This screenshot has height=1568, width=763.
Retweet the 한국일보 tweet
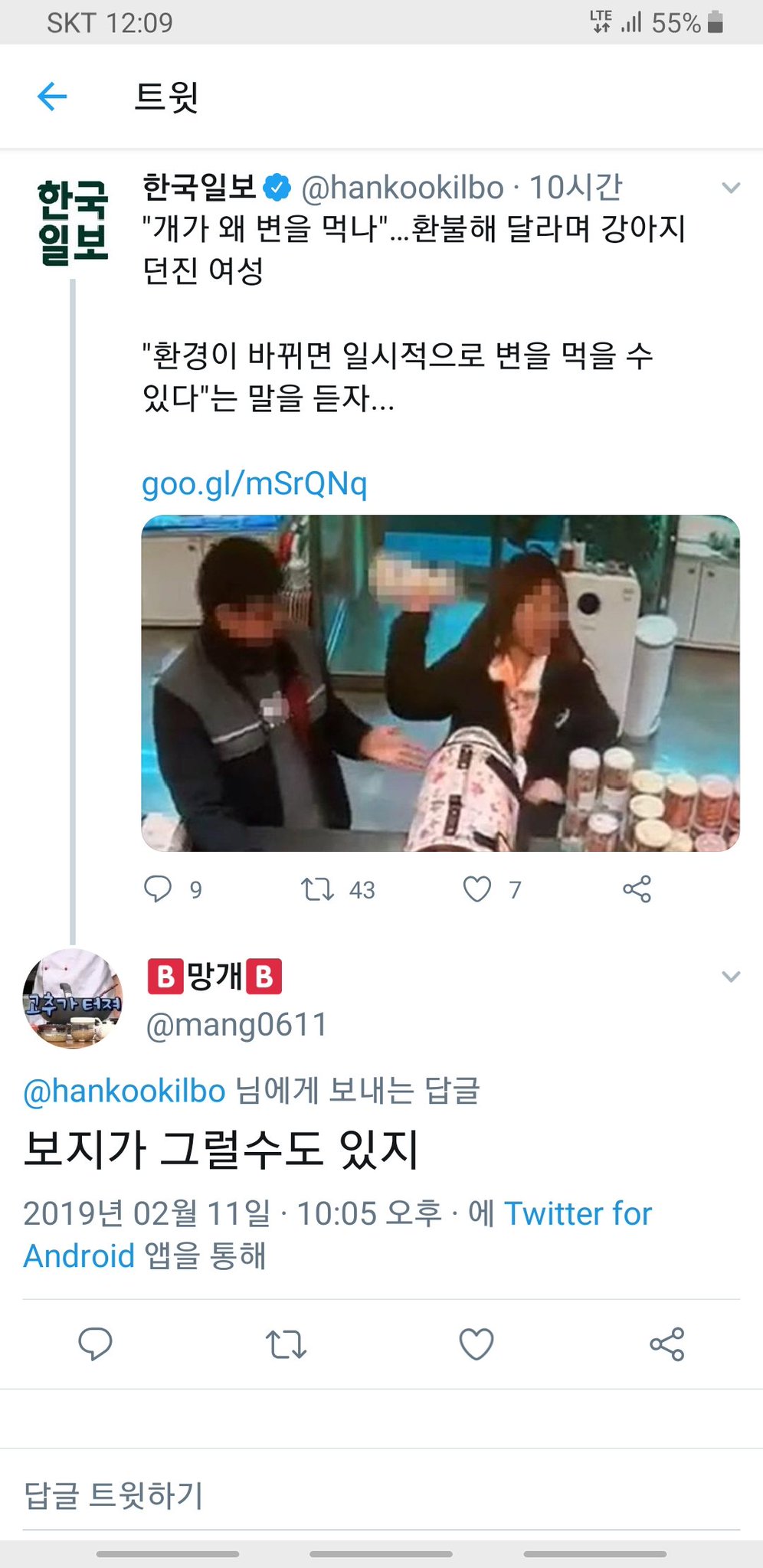(x=317, y=889)
